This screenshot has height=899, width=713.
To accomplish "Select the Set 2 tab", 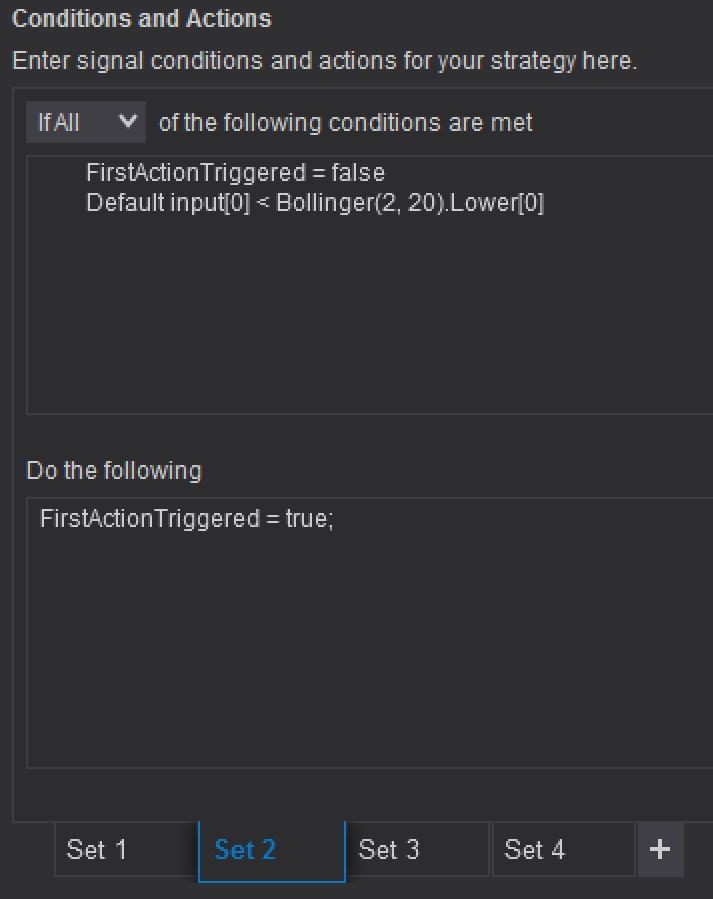I will (246, 850).
